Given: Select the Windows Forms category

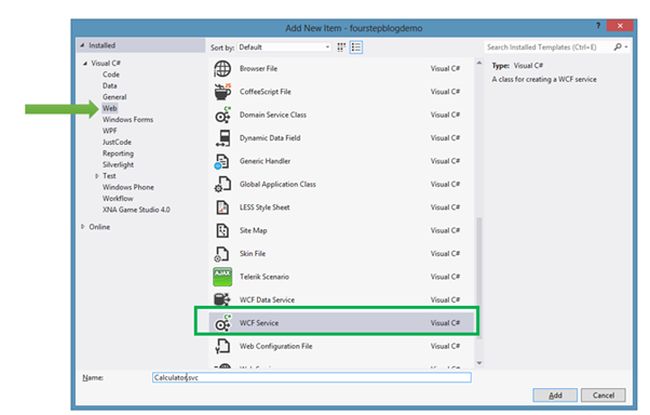Looking at the screenshot, I should tap(128, 119).
